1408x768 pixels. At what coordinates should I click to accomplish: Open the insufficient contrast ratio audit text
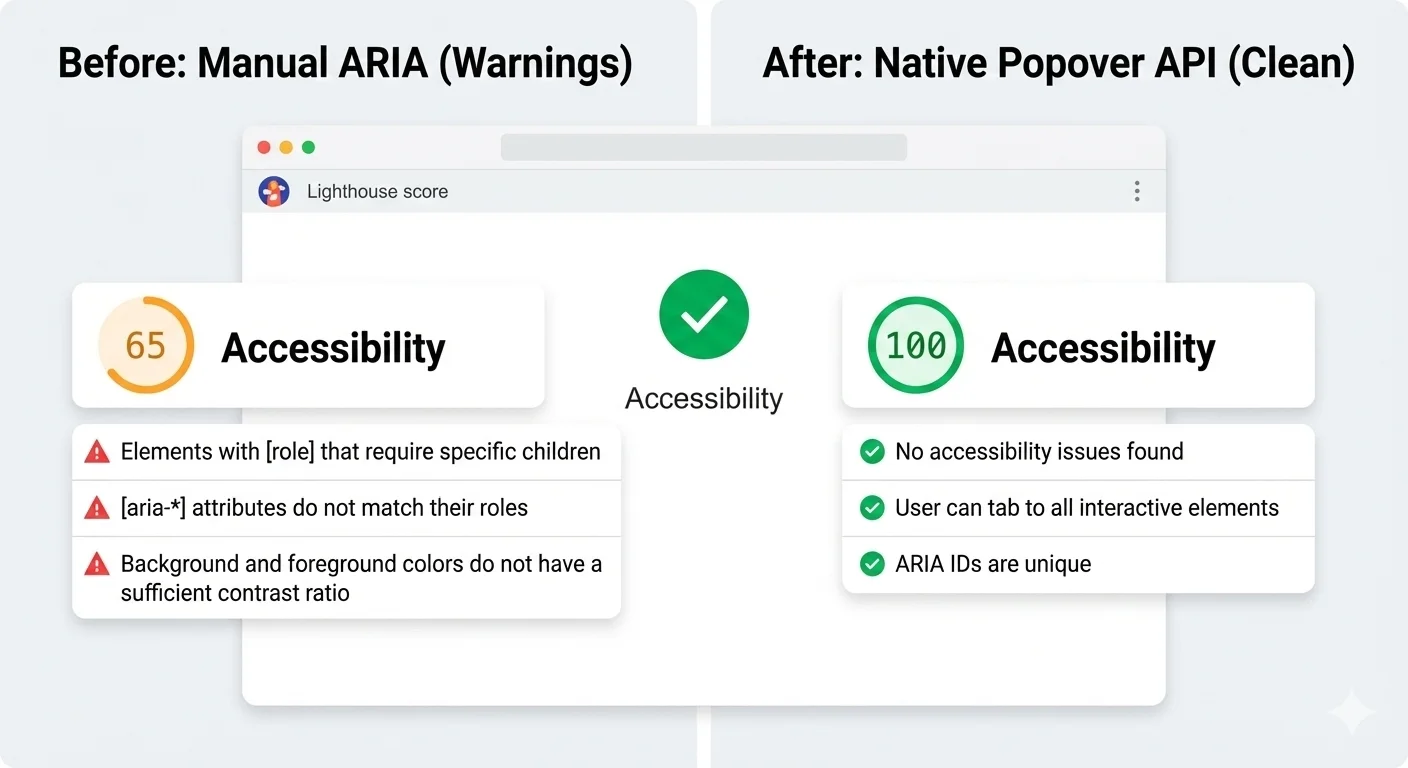pyautogui.click(x=361, y=578)
